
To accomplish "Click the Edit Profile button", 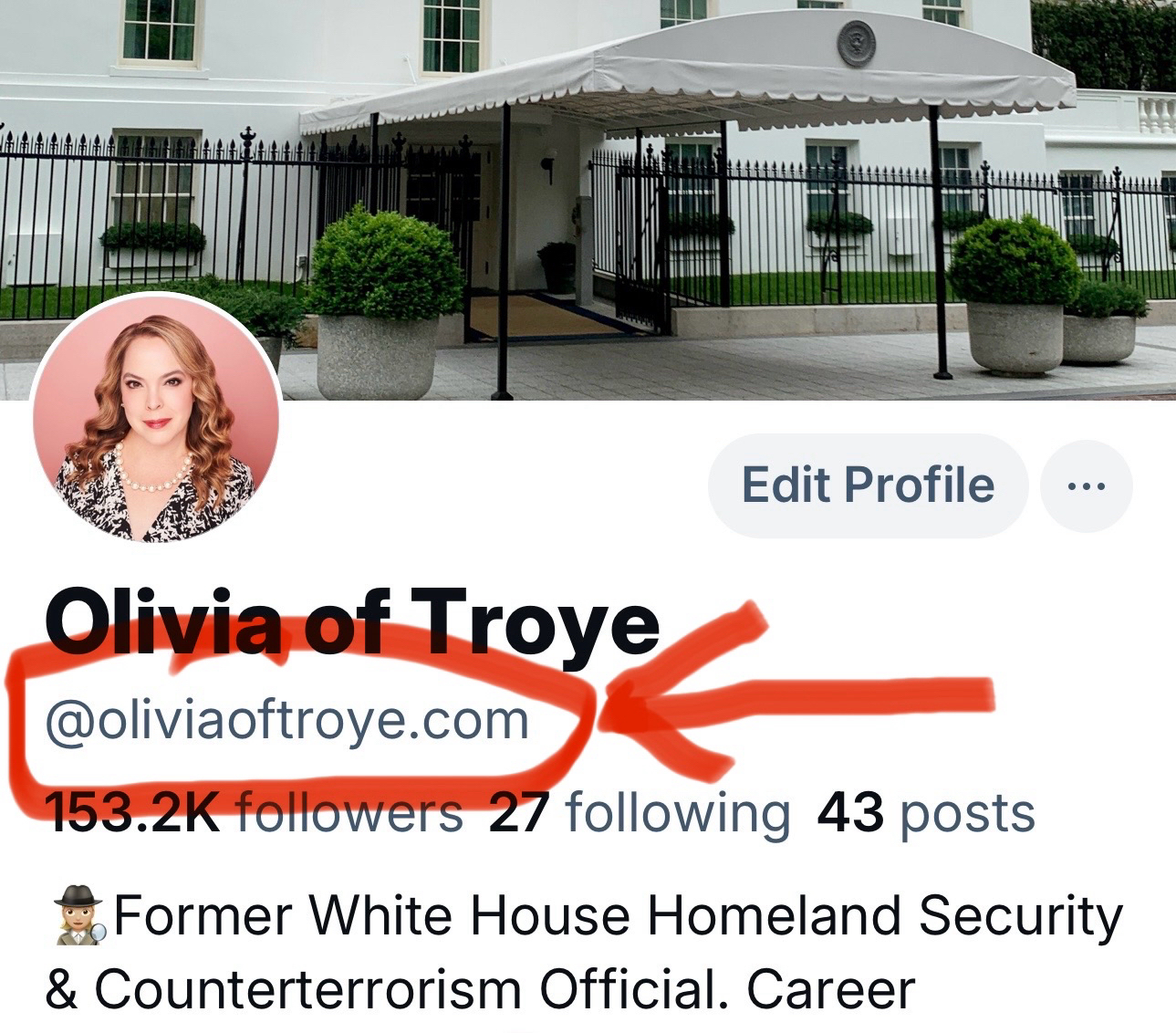I will point(868,485).
